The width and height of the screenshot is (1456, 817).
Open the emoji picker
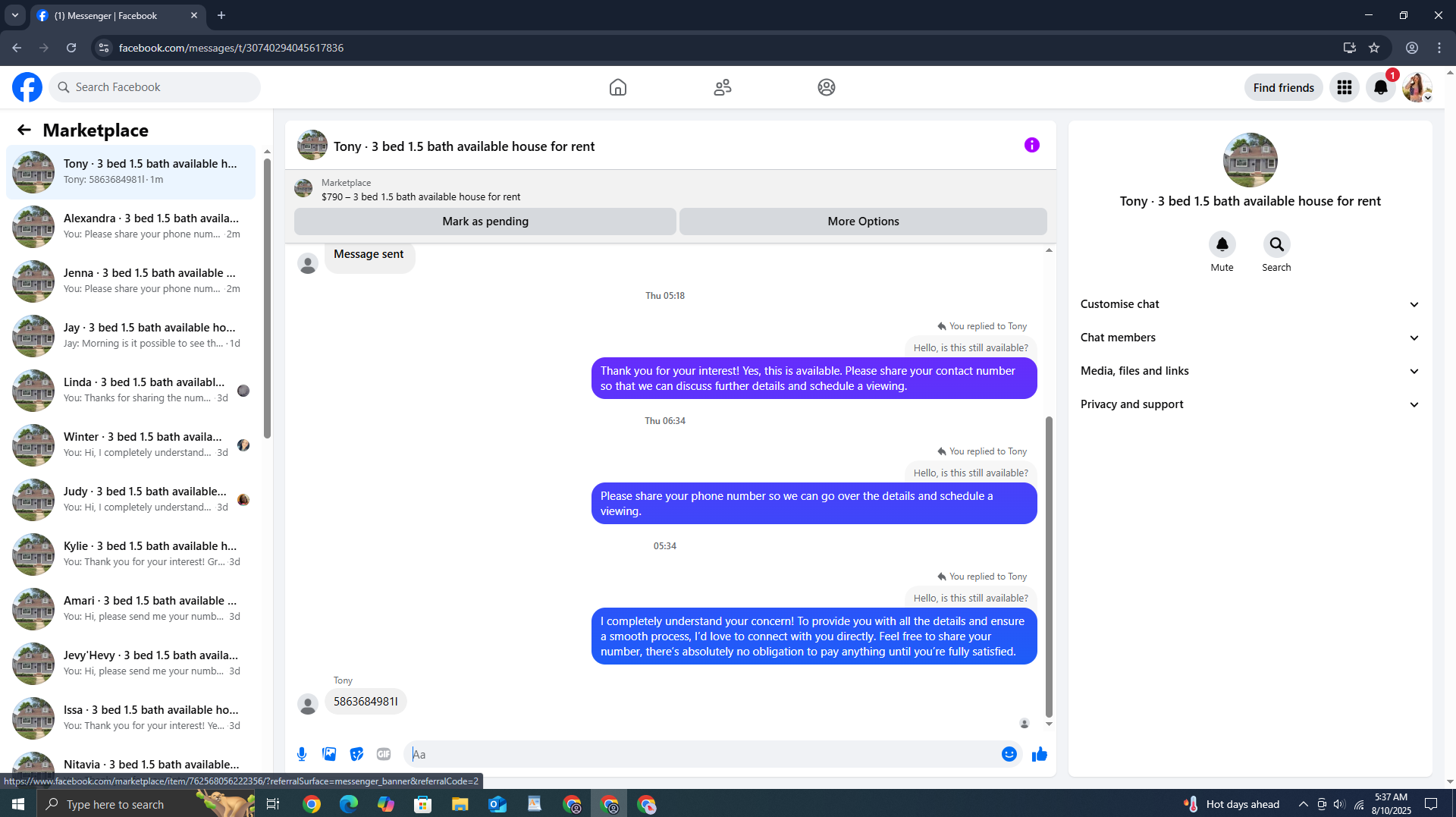1009,754
